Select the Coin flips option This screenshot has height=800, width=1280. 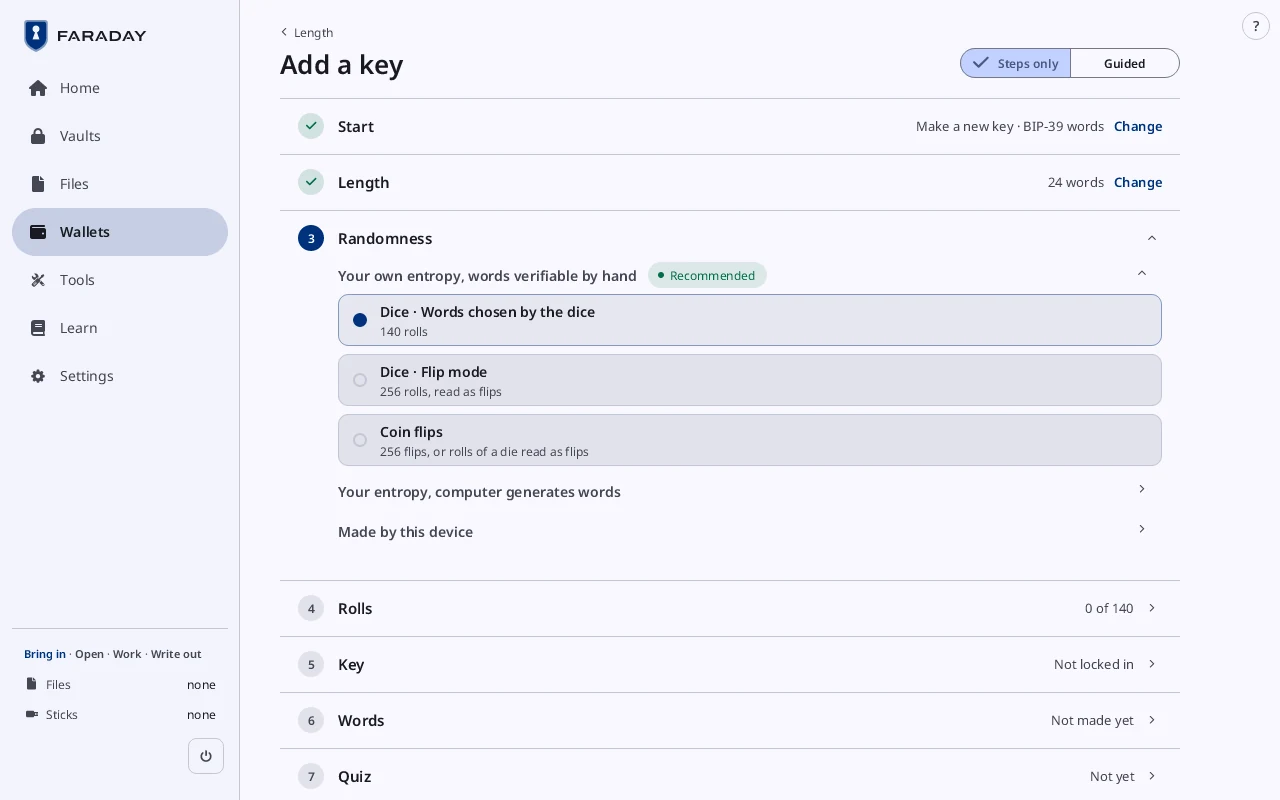pos(750,440)
